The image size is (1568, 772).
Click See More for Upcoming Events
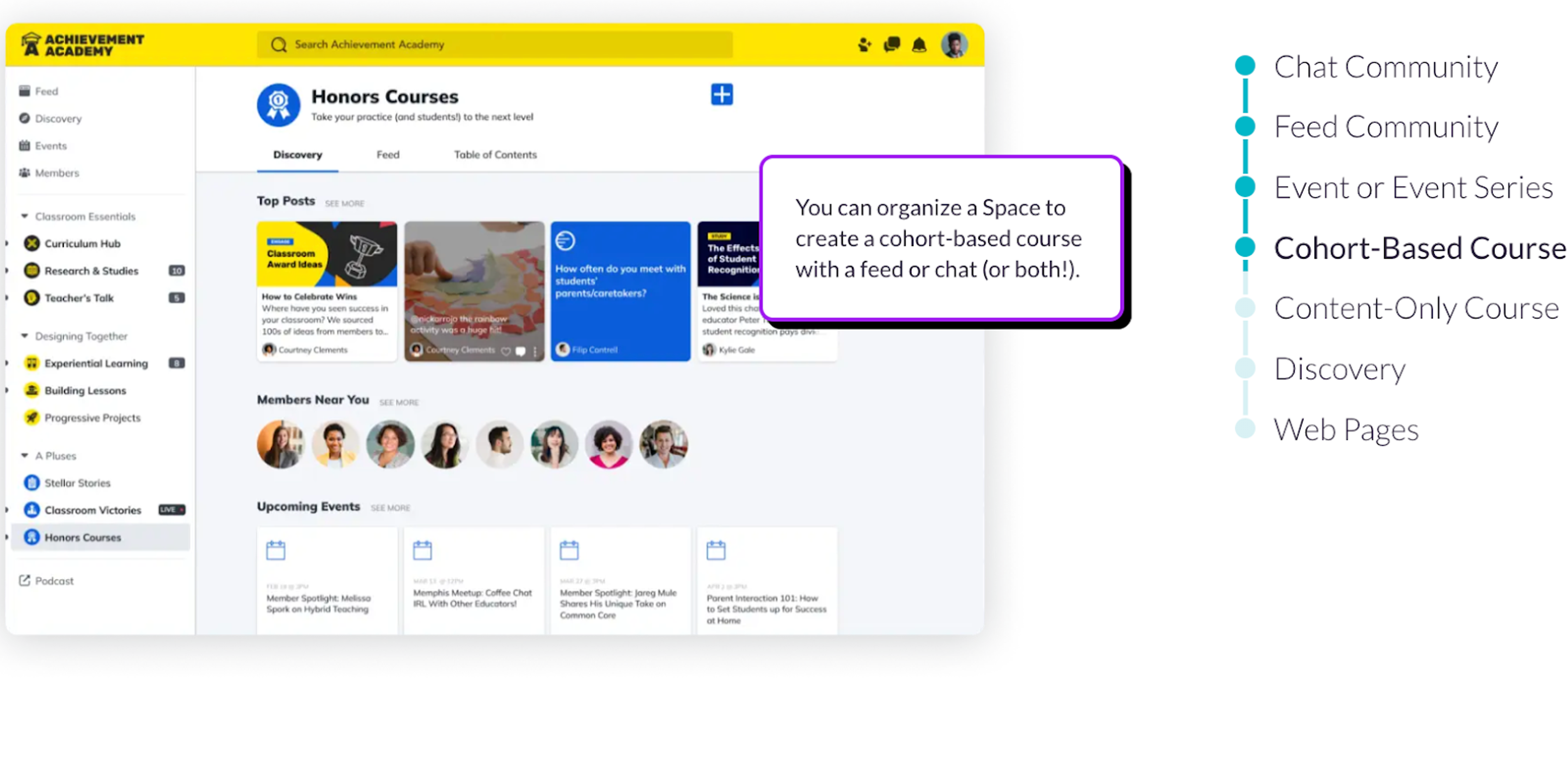[x=390, y=508]
